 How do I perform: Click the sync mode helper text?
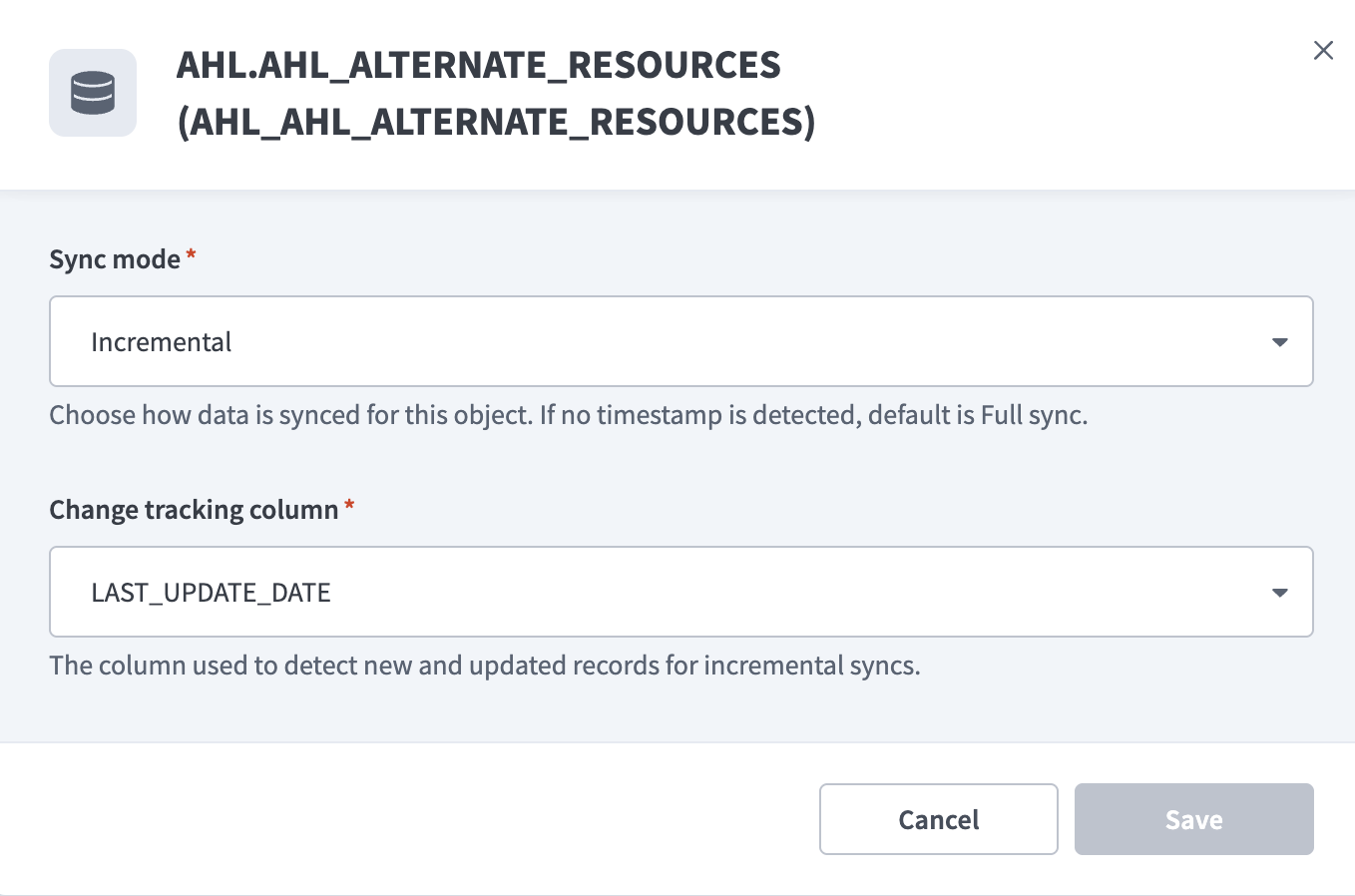coord(569,414)
